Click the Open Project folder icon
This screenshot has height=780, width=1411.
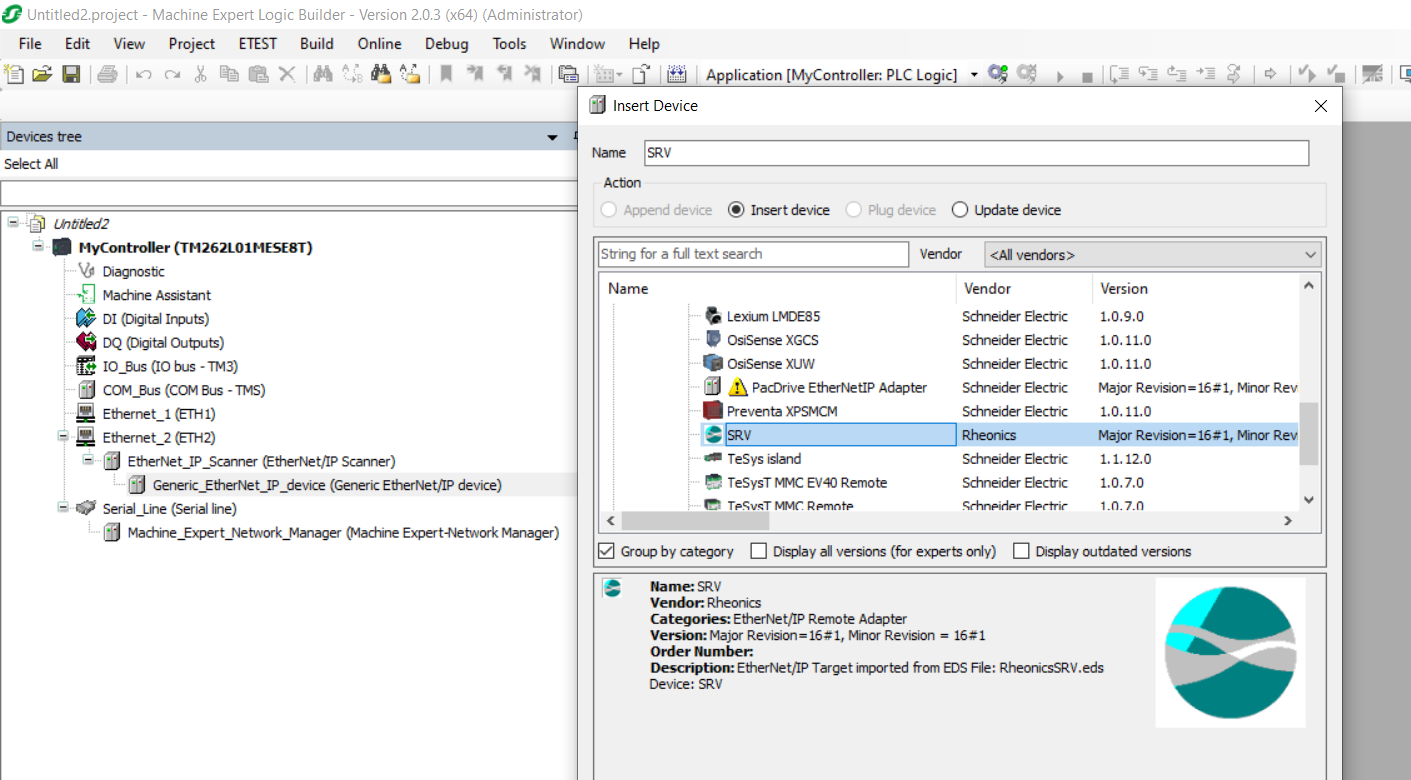[x=42, y=74]
